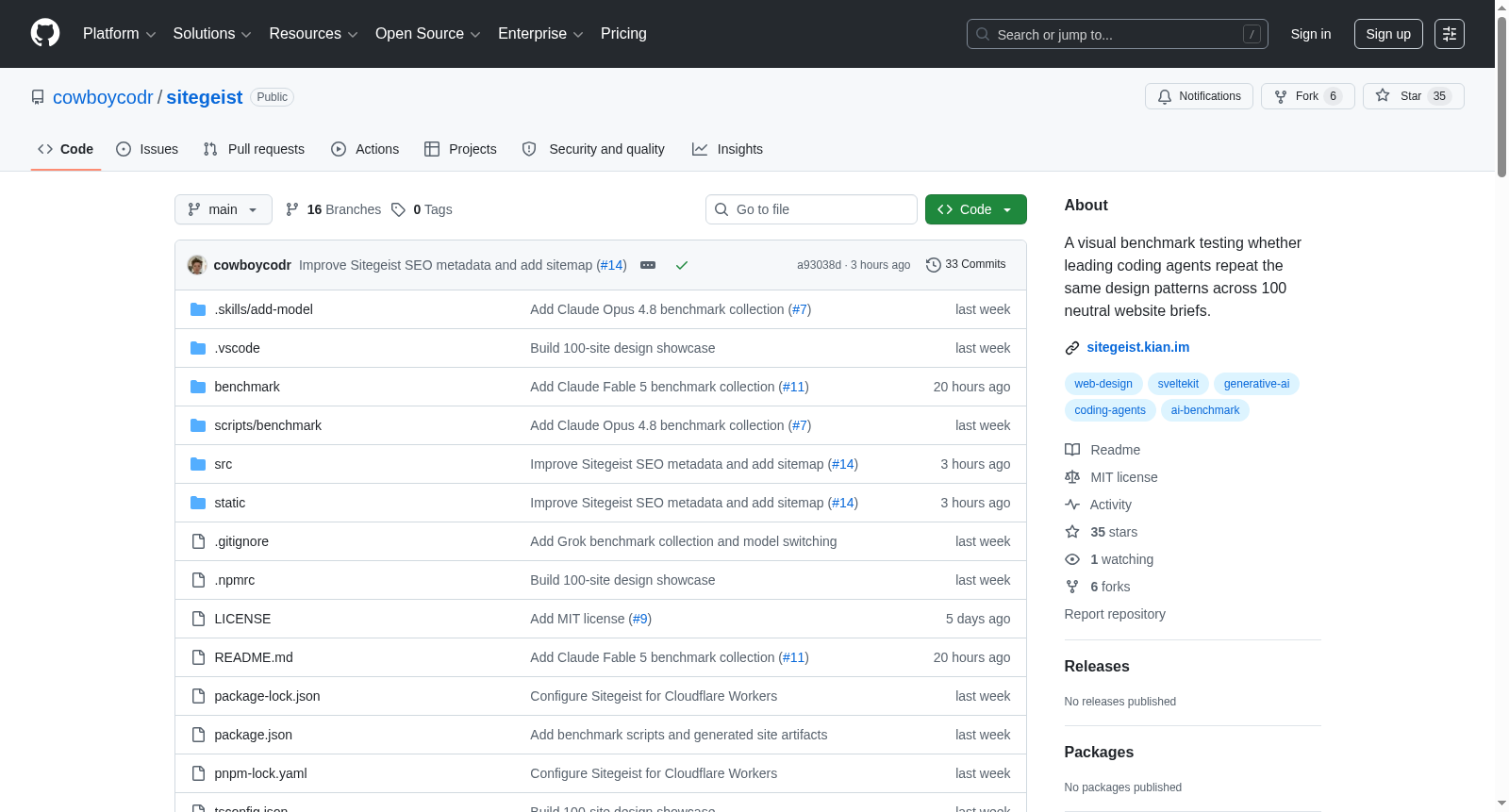Select the Code repository tab
This screenshot has height=812, width=1509.
[x=66, y=149]
